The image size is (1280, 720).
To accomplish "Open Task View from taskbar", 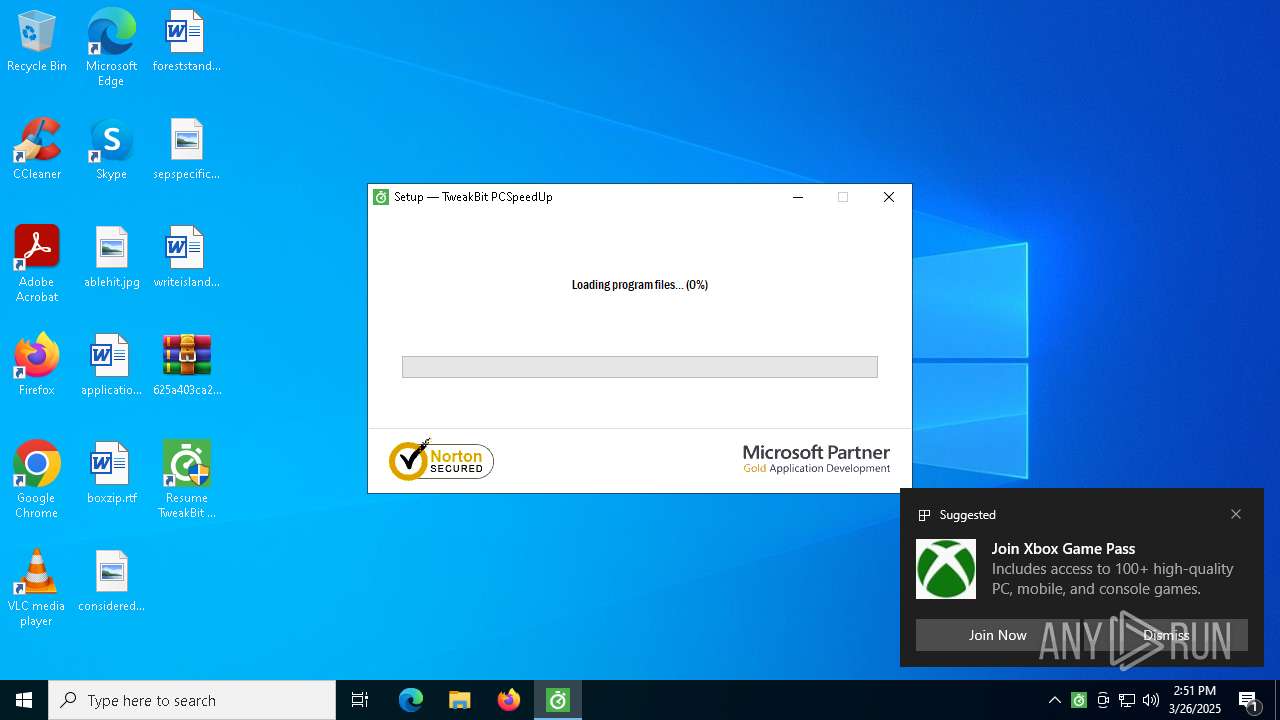I will point(360,700).
